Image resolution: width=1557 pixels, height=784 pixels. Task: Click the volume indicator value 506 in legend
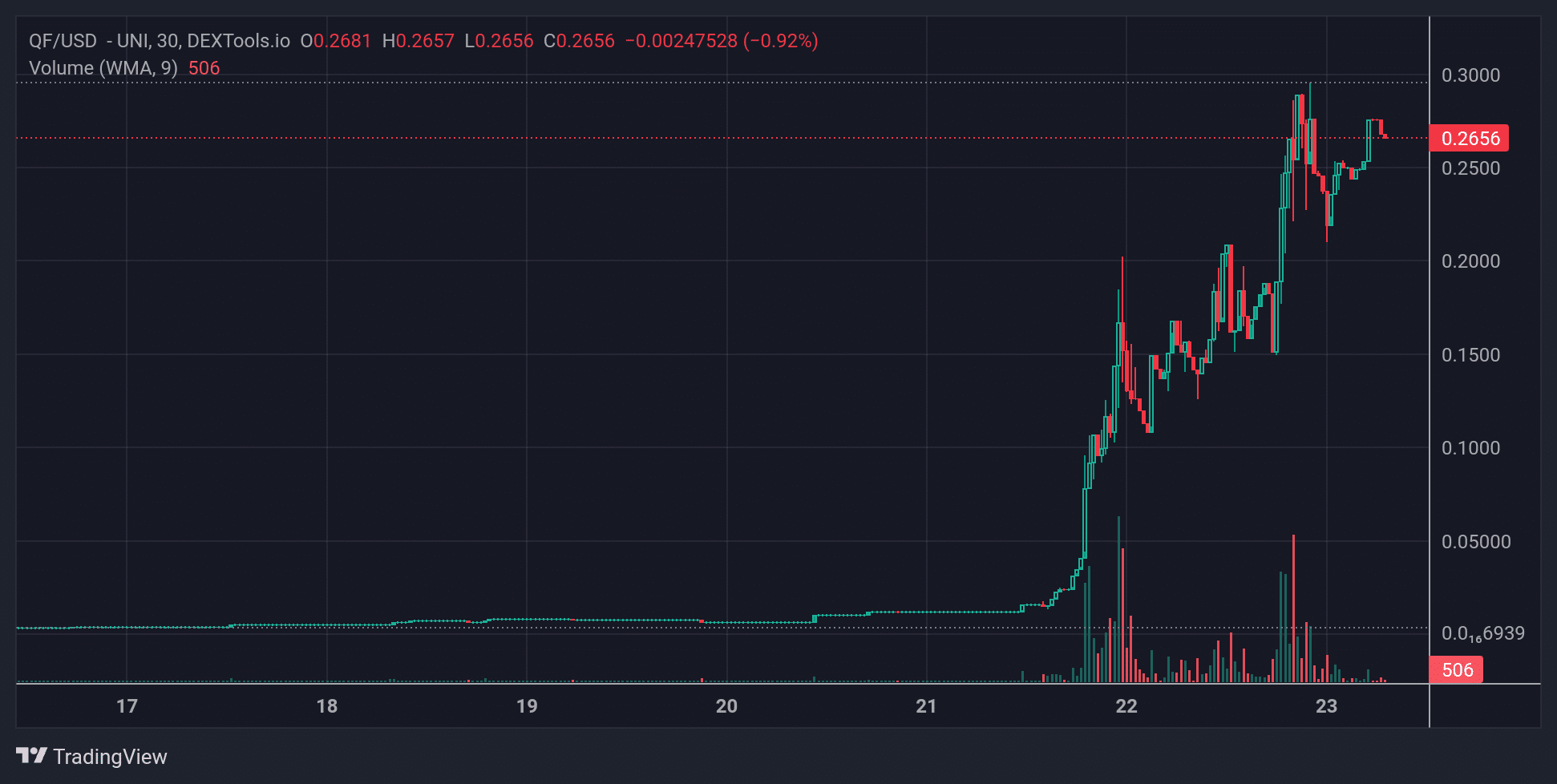(204, 68)
